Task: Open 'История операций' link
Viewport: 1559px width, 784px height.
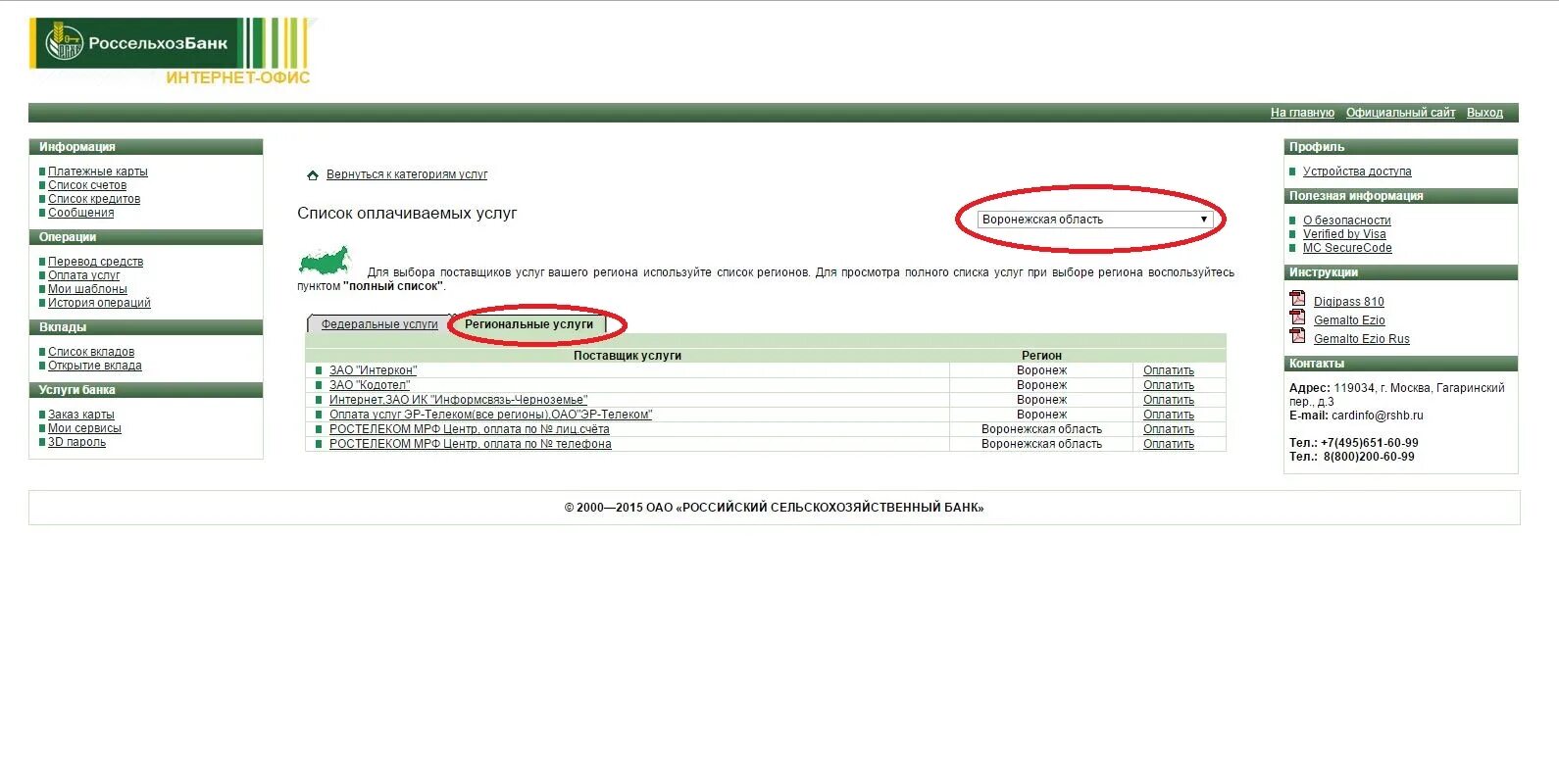Action: 99,303
